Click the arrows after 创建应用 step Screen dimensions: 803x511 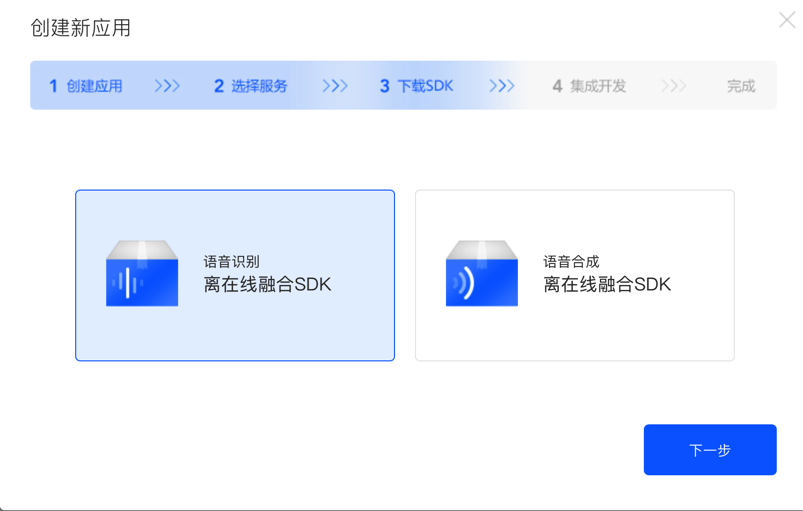tap(167, 86)
